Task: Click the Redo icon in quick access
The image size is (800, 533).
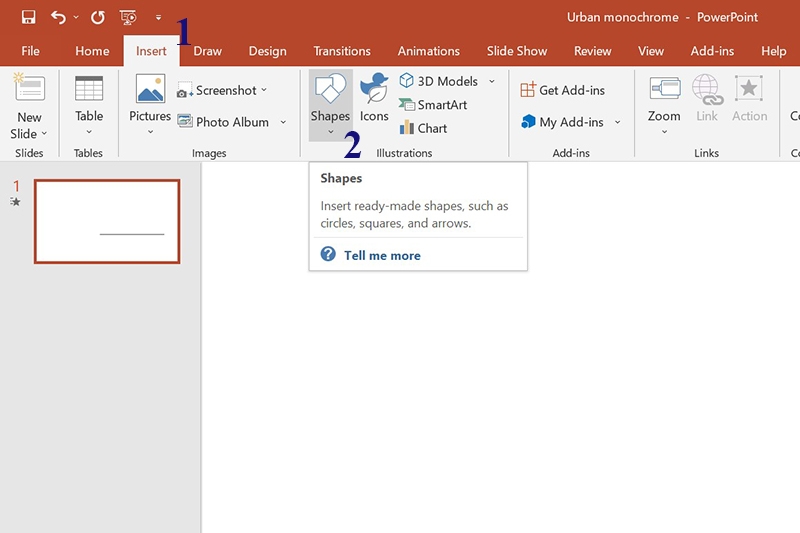Action: click(x=97, y=17)
